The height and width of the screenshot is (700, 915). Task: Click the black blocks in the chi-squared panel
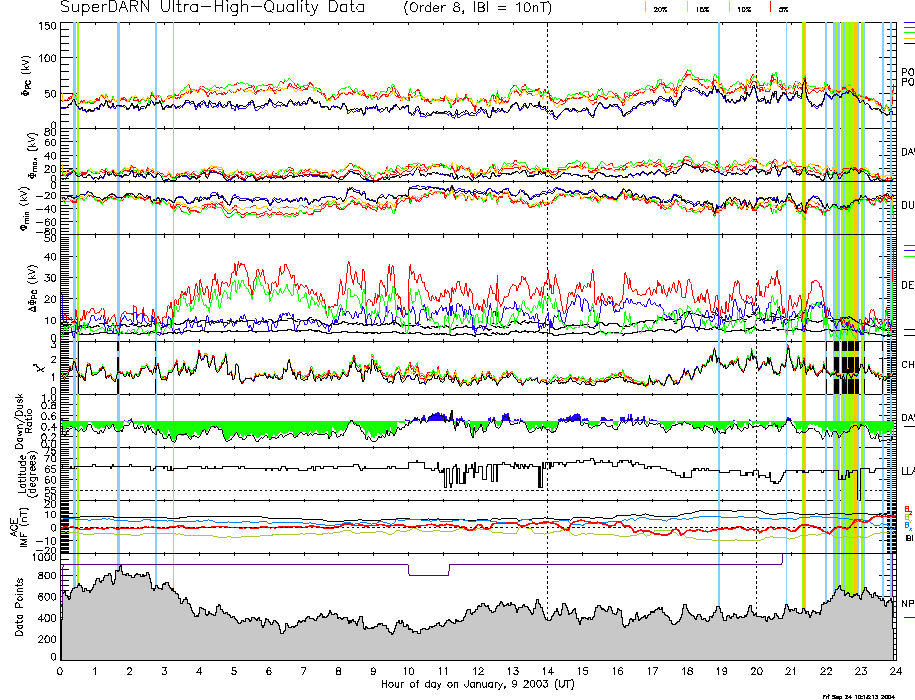coord(846,368)
